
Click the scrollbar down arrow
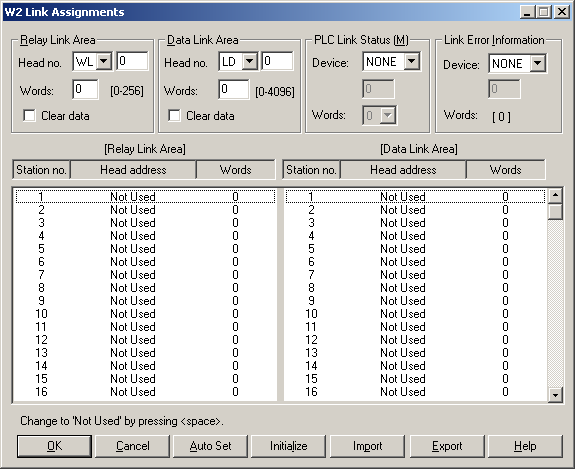(555, 395)
